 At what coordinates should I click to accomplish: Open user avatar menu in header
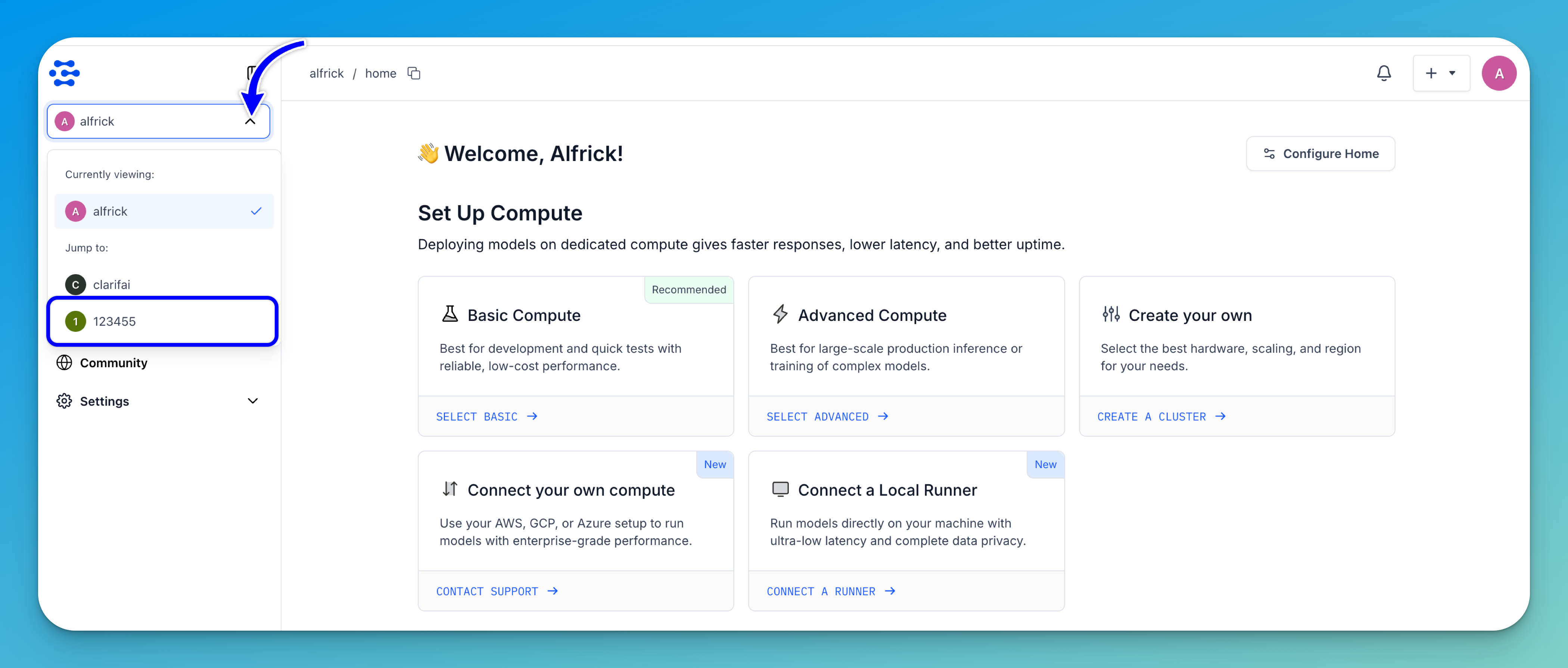(1499, 73)
